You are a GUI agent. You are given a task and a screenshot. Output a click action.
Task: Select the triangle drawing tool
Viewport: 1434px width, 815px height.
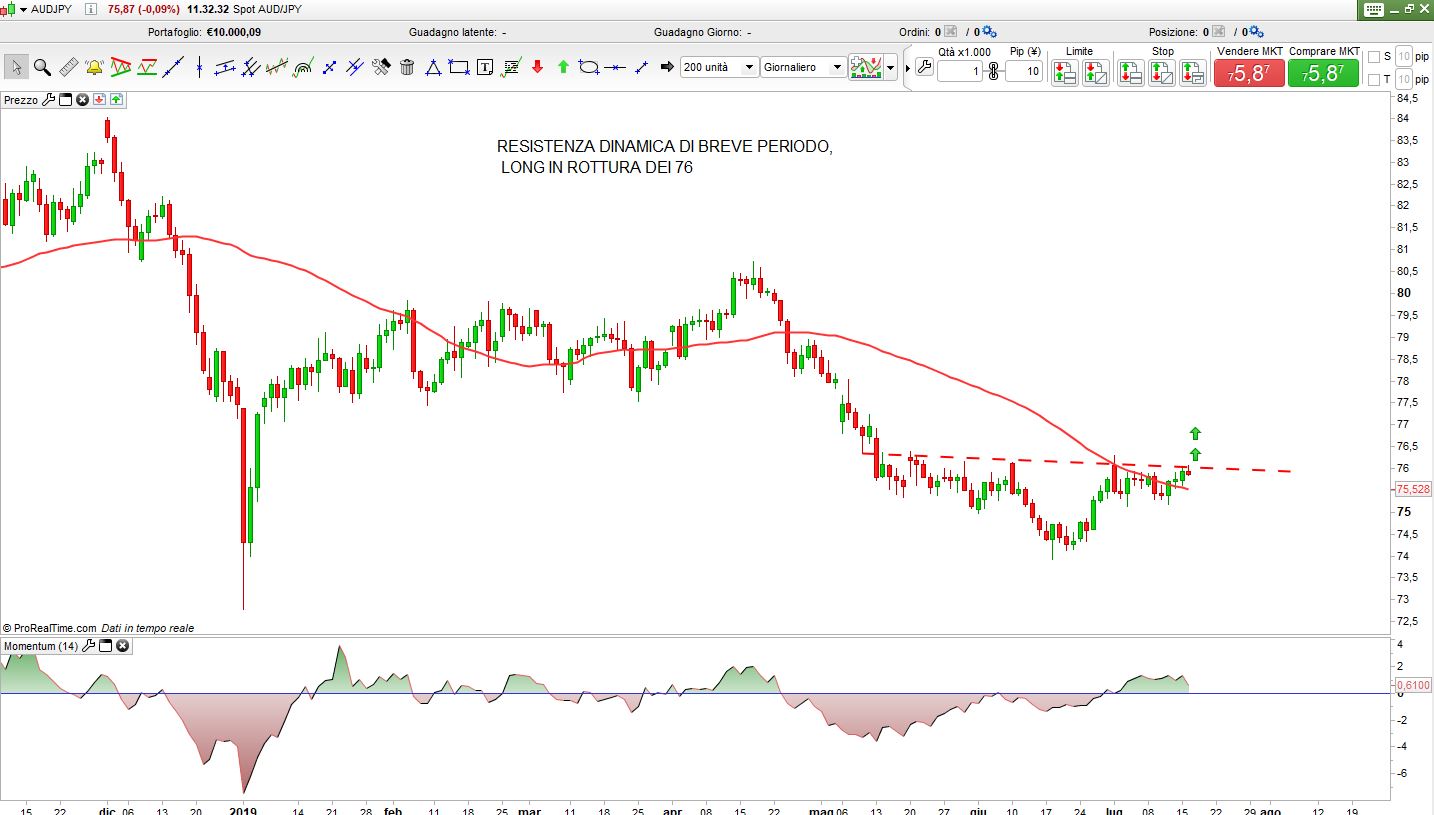click(x=433, y=67)
